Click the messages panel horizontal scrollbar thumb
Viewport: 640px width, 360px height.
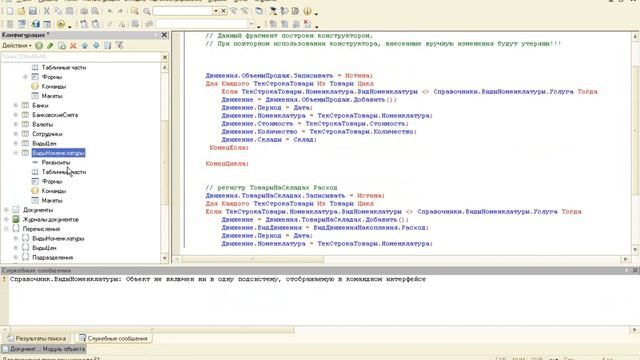pos(152,329)
